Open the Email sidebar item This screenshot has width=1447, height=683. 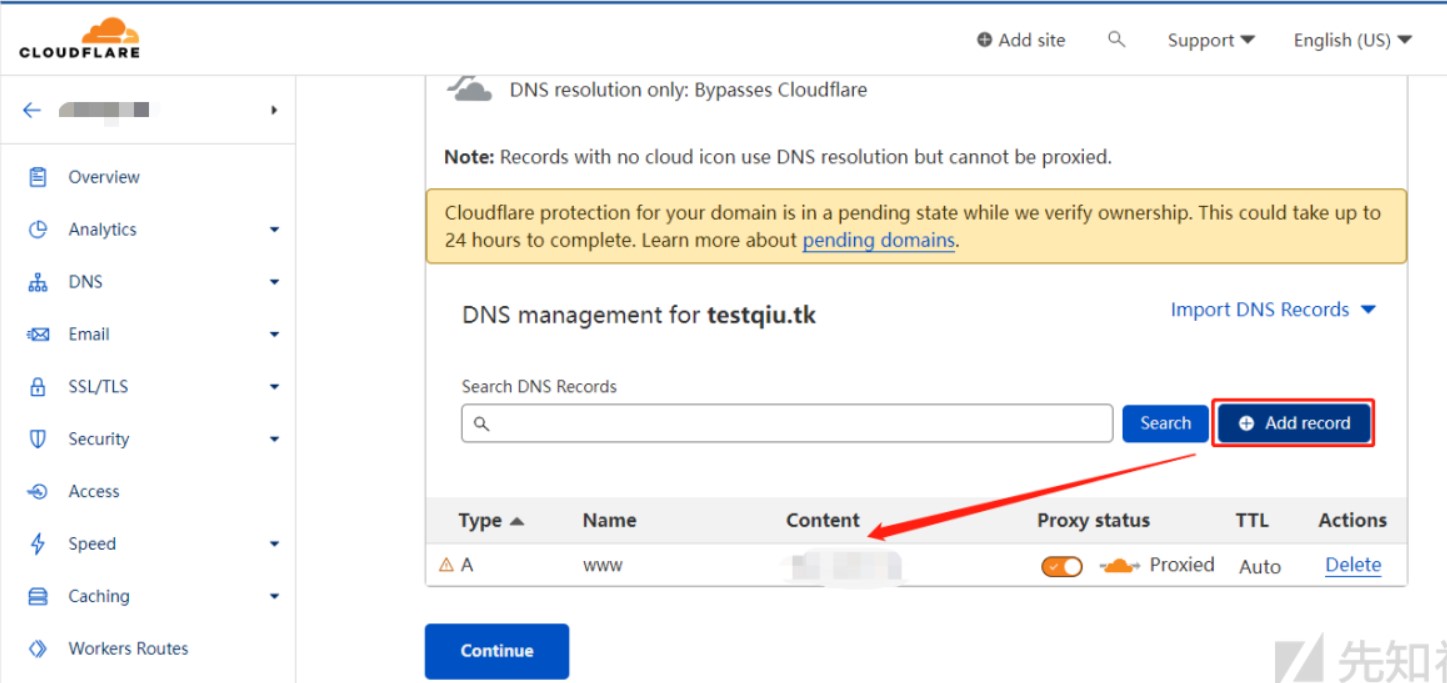(x=89, y=334)
